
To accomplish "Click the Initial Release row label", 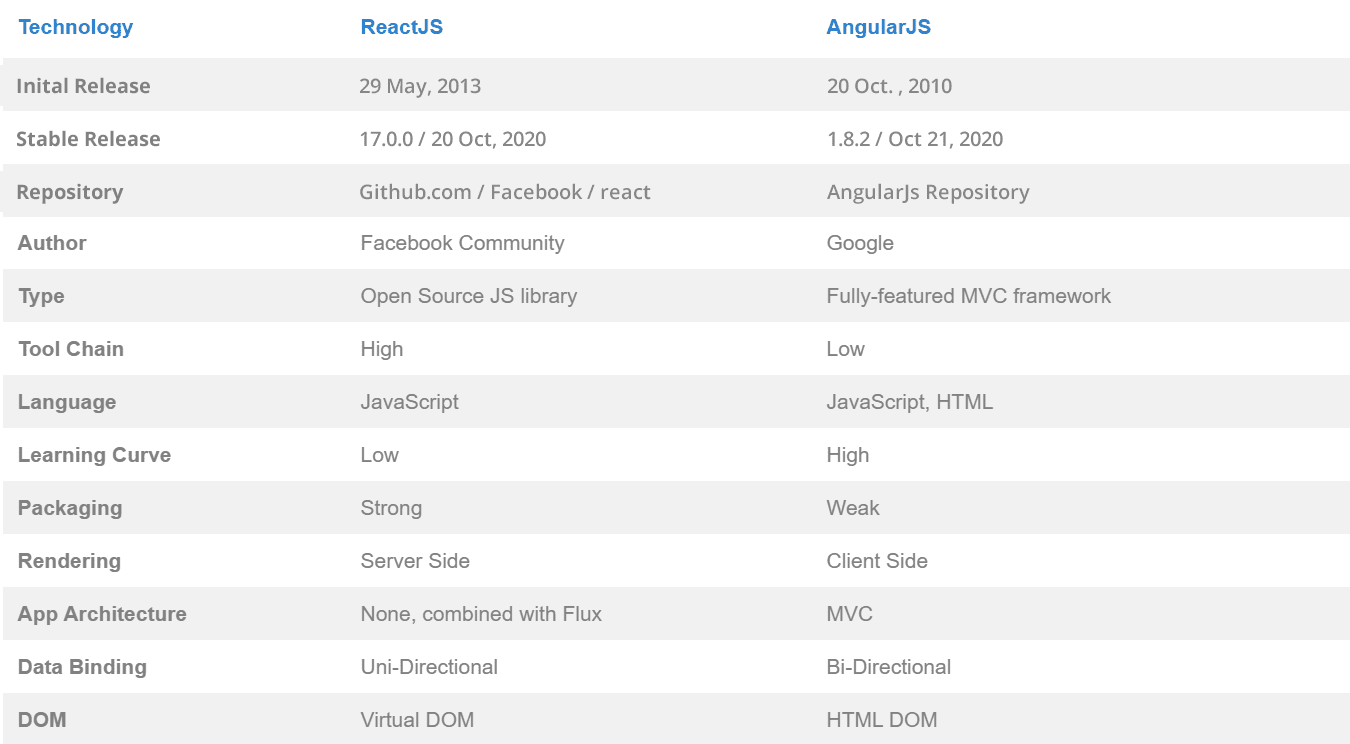I will click(x=83, y=86).
